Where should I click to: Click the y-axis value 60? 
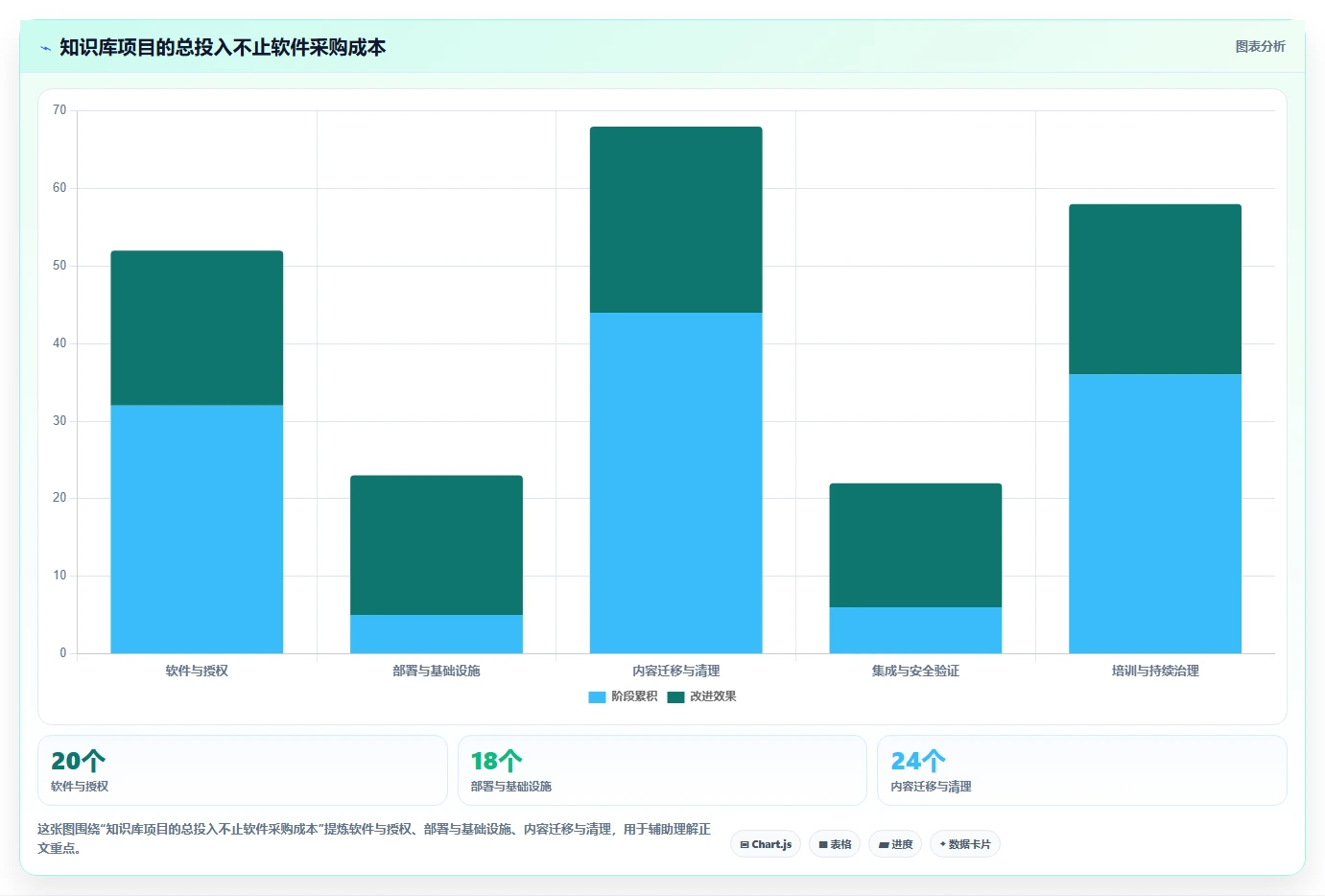pos(59,188)
